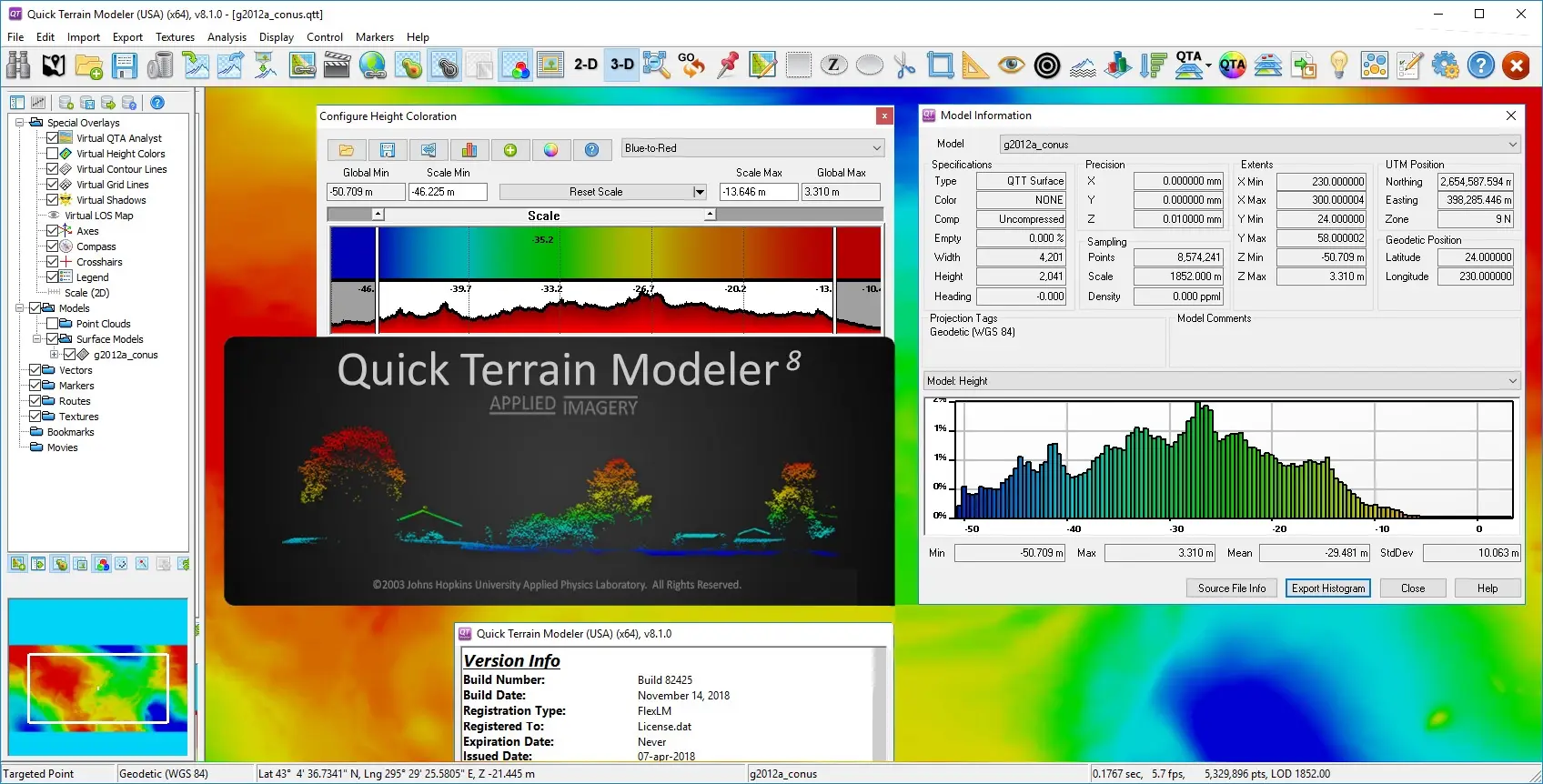
Task: Open the Control menu
Action: coord(325,37)
